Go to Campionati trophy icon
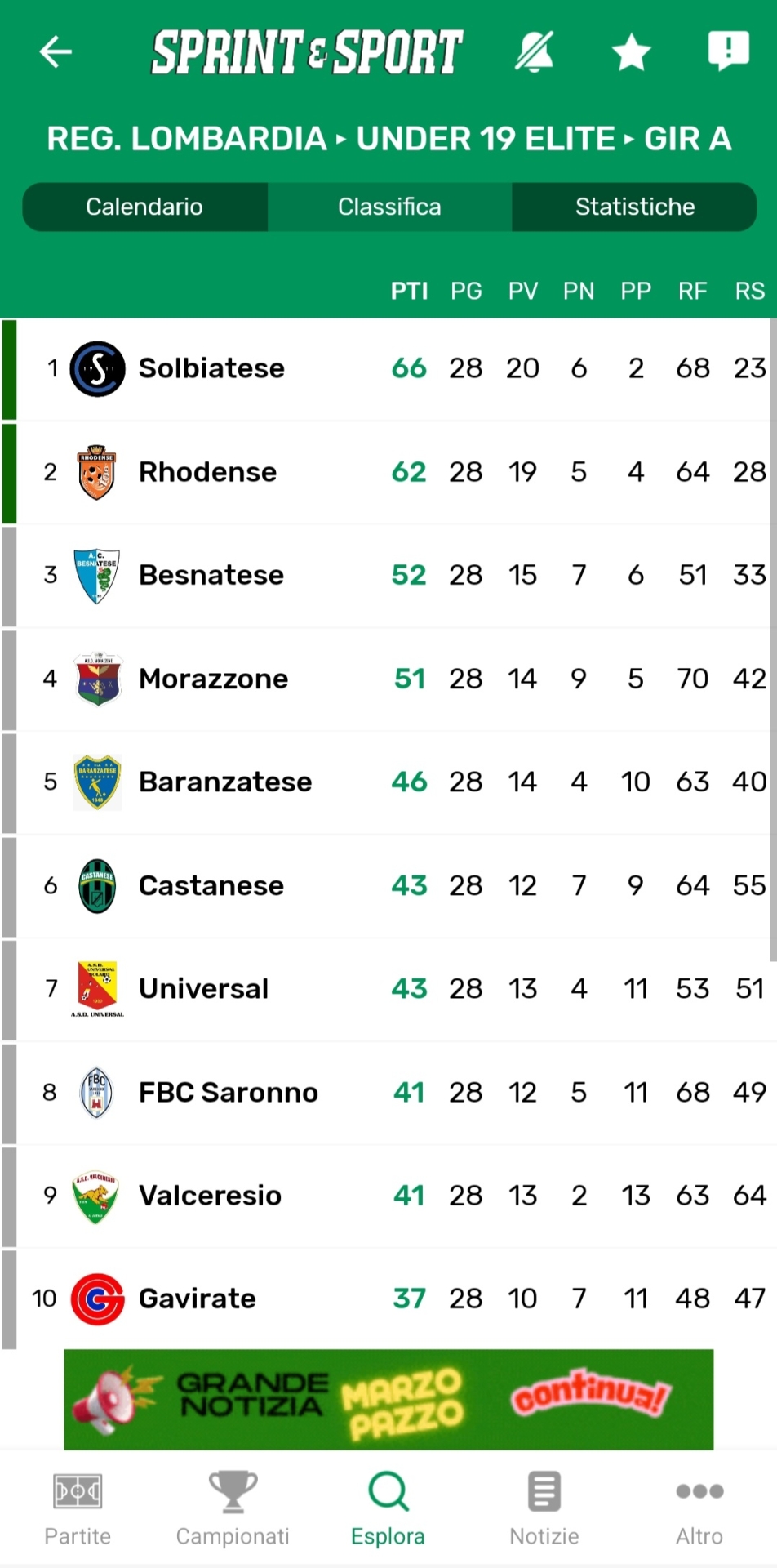 coord(233,1508)
